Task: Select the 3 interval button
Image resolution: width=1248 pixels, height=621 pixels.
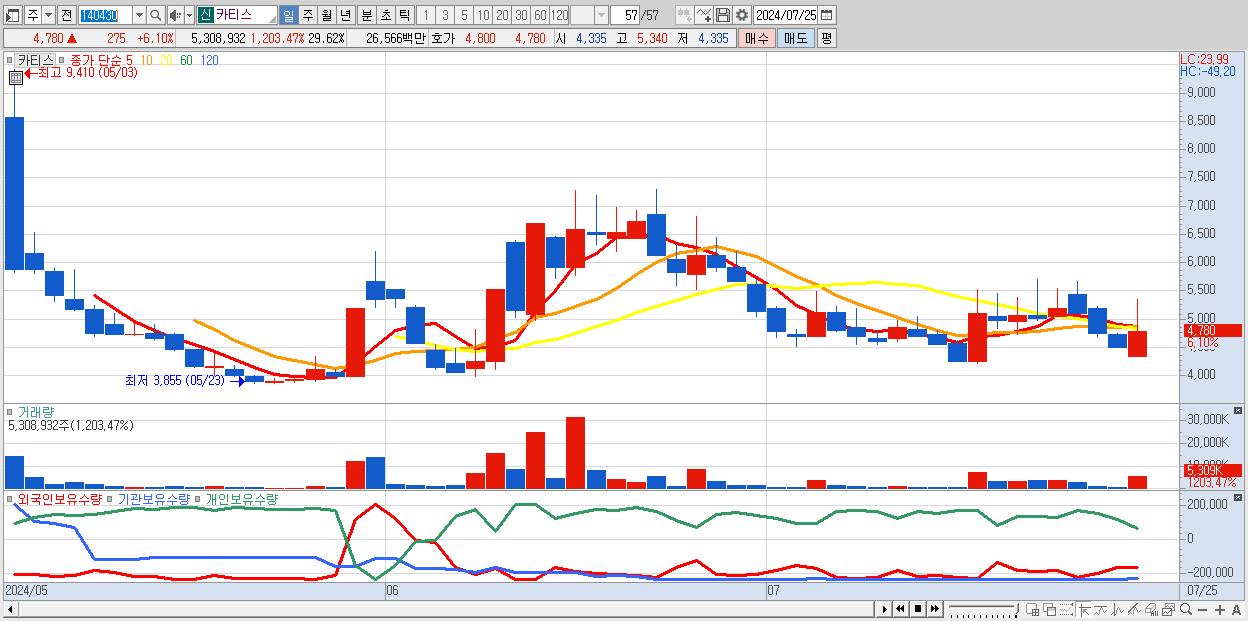Action: [444, 15]
